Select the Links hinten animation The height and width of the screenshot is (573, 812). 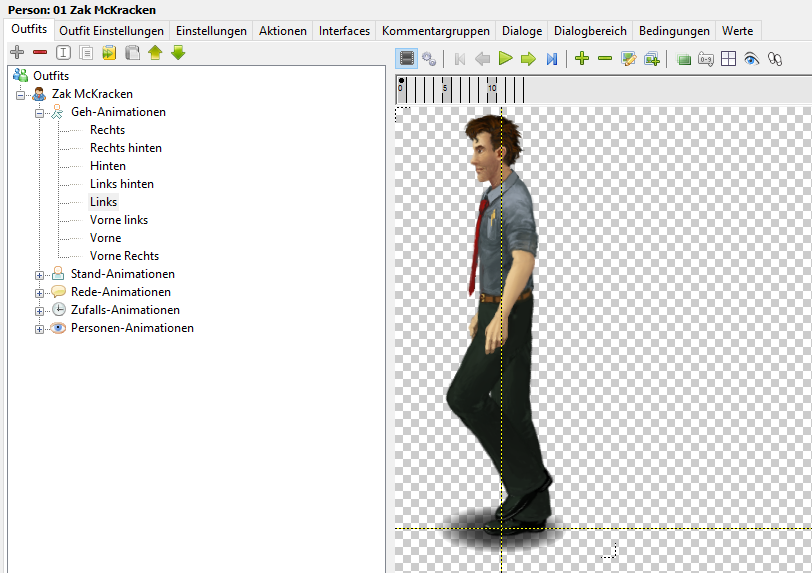click(x=122, y=184)
